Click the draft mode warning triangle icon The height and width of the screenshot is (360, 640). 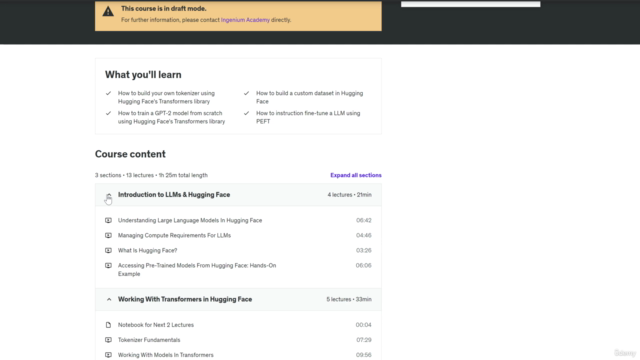coord(108,11)
